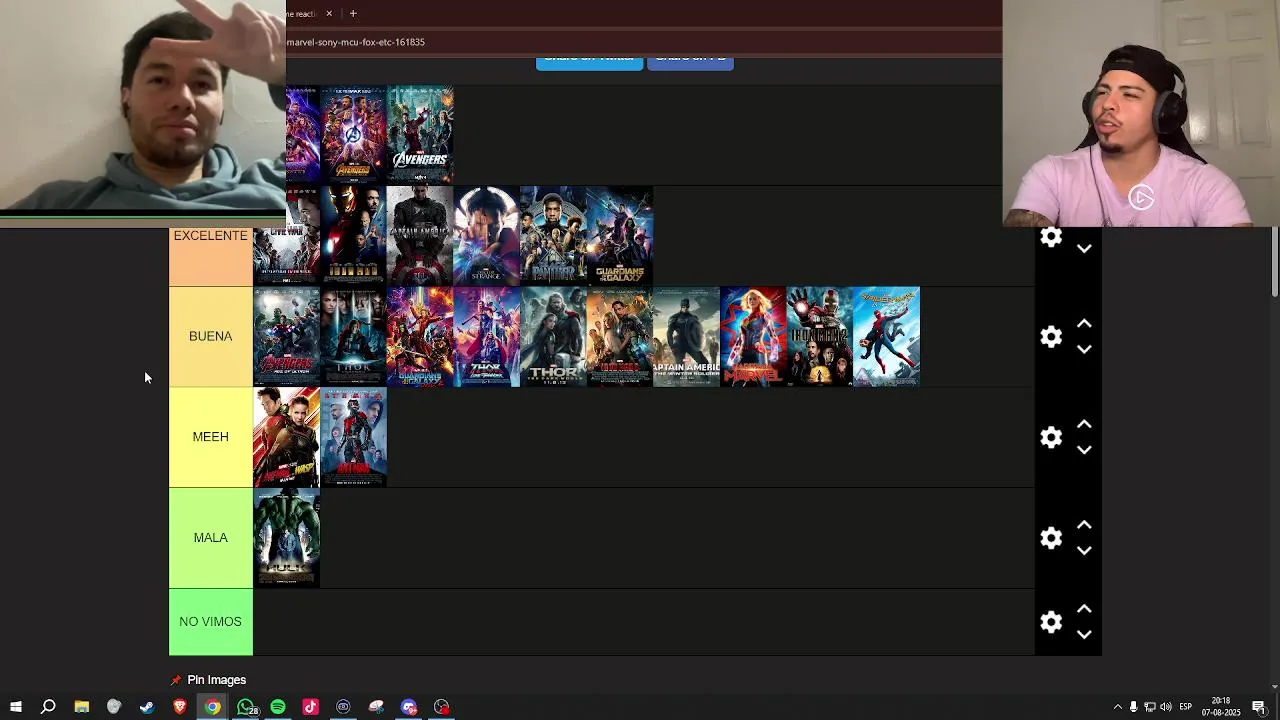Move MEEH tier up with chevron
The width and height of the screenshot is (1280, 720).
(1084, 424)
